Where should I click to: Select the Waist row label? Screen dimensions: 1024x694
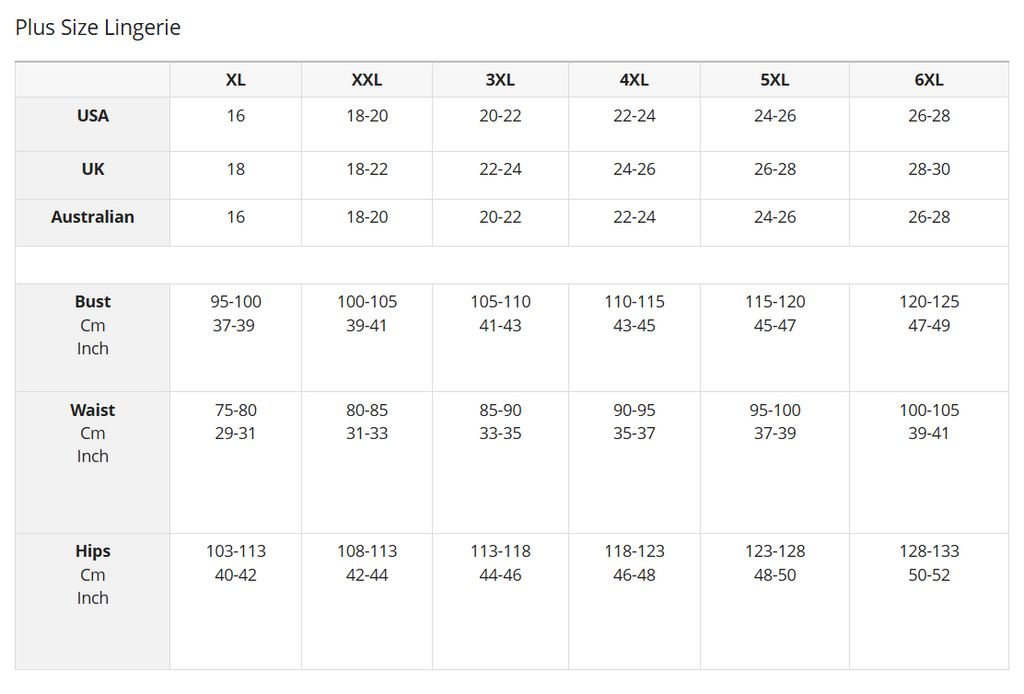click(93, 410)
